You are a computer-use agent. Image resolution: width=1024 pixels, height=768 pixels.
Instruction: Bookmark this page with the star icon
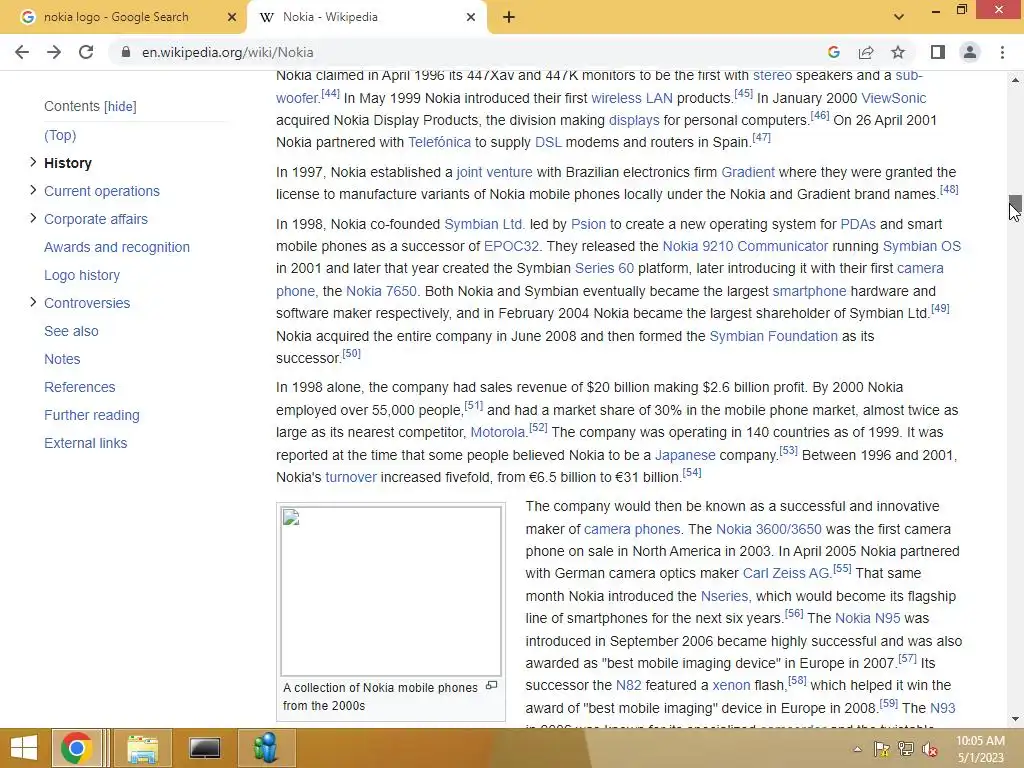(x=898, y=52)
